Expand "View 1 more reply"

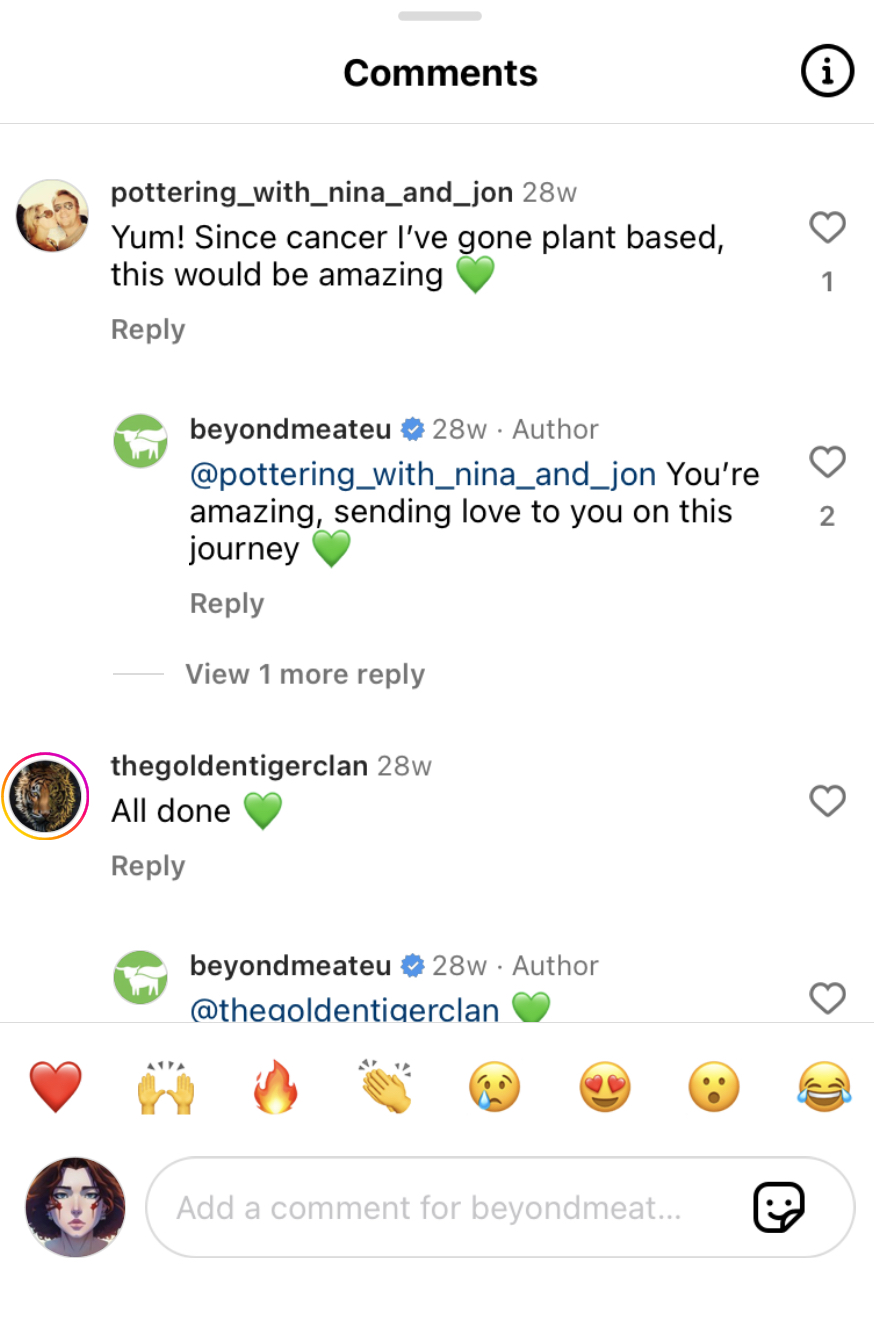(x=304, y=674)
